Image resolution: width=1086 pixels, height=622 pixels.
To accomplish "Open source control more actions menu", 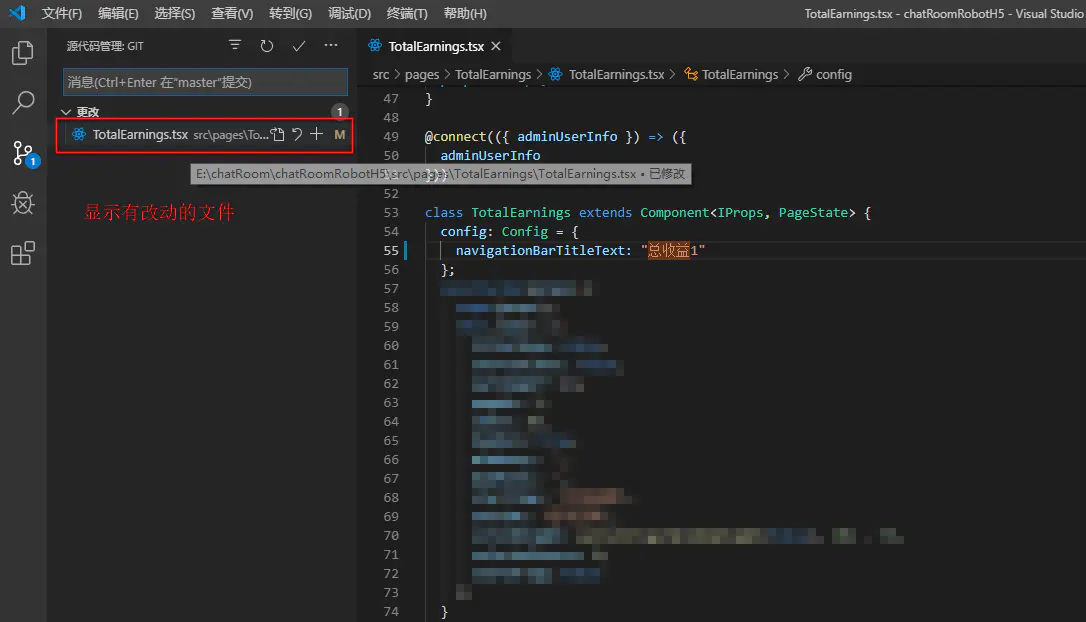I will (331, 46).
